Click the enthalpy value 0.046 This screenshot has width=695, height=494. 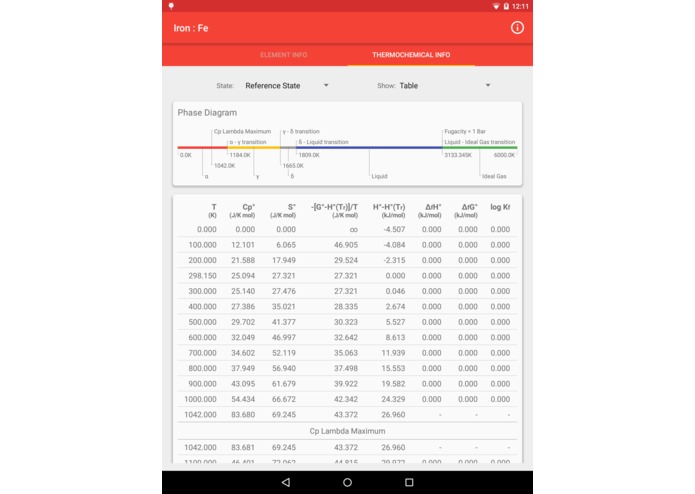click(395, 291)
